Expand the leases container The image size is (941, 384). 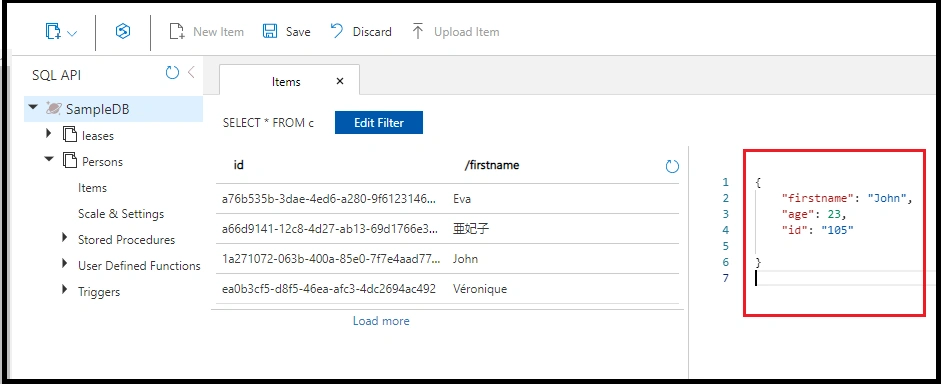[x=49, y=134]
